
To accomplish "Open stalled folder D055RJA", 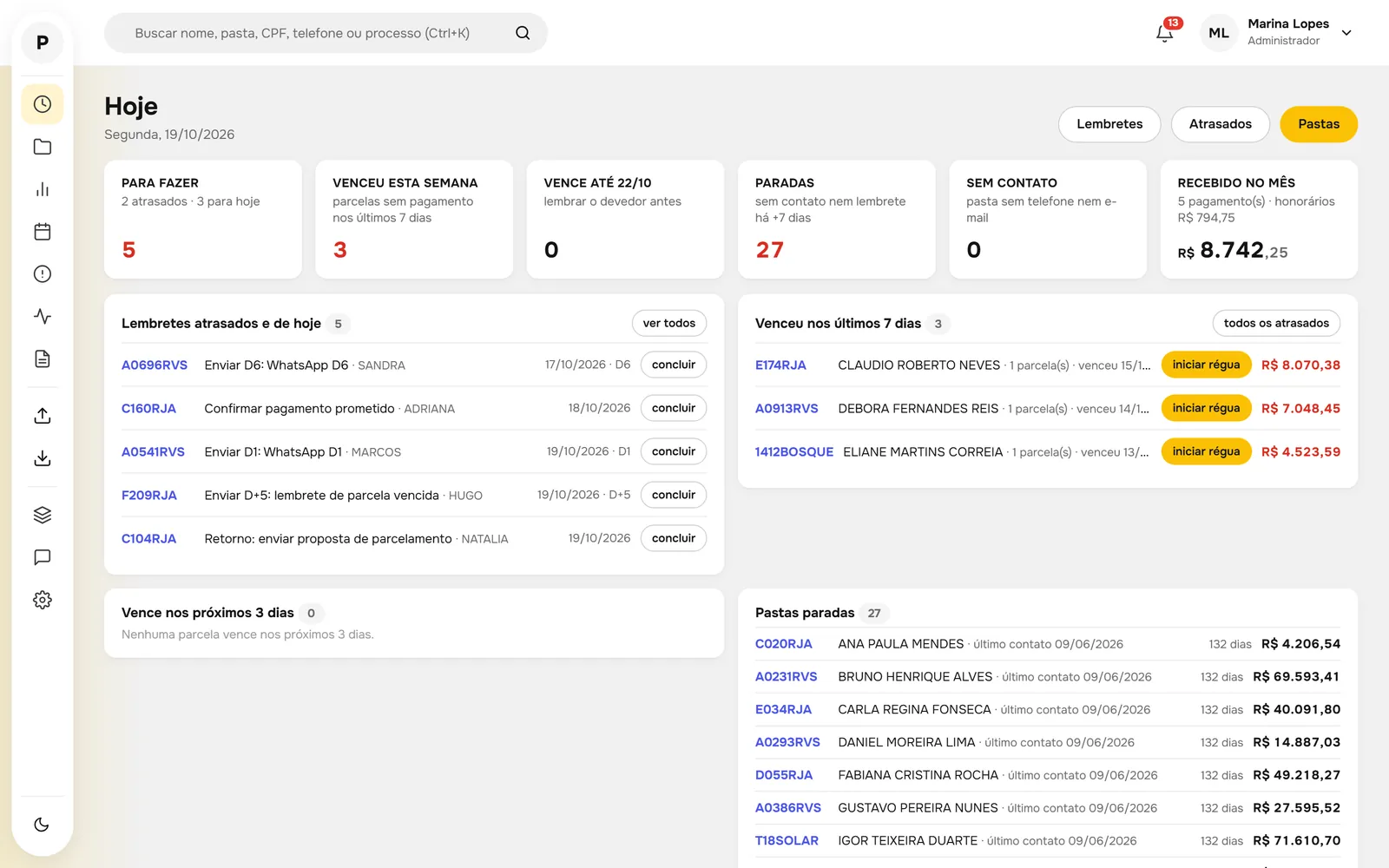I will pos(784,775).
